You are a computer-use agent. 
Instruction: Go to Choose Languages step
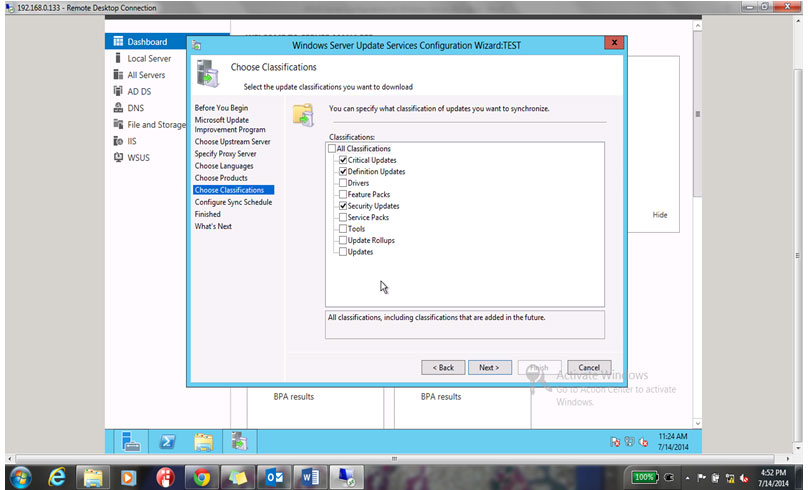(x=224, y=166)
